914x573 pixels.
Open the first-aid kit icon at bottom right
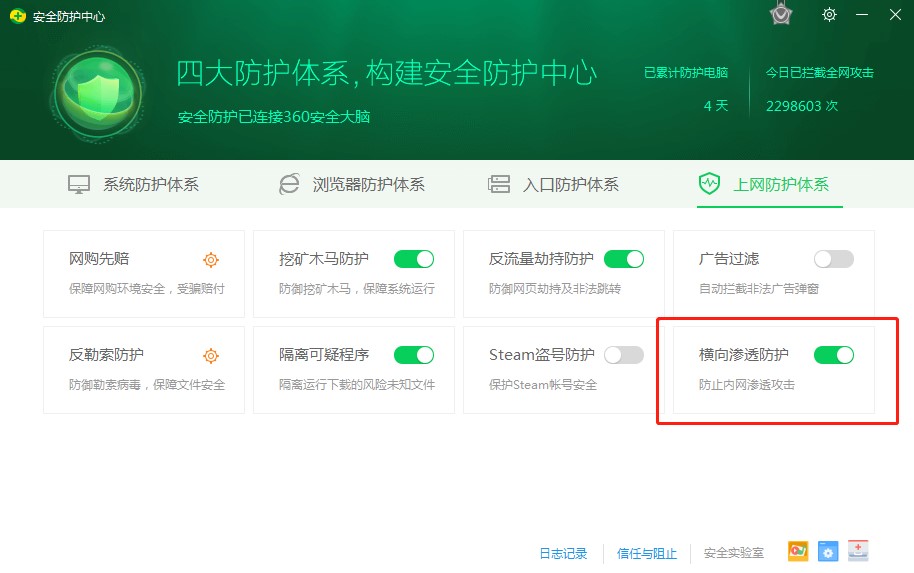(857, 551)
